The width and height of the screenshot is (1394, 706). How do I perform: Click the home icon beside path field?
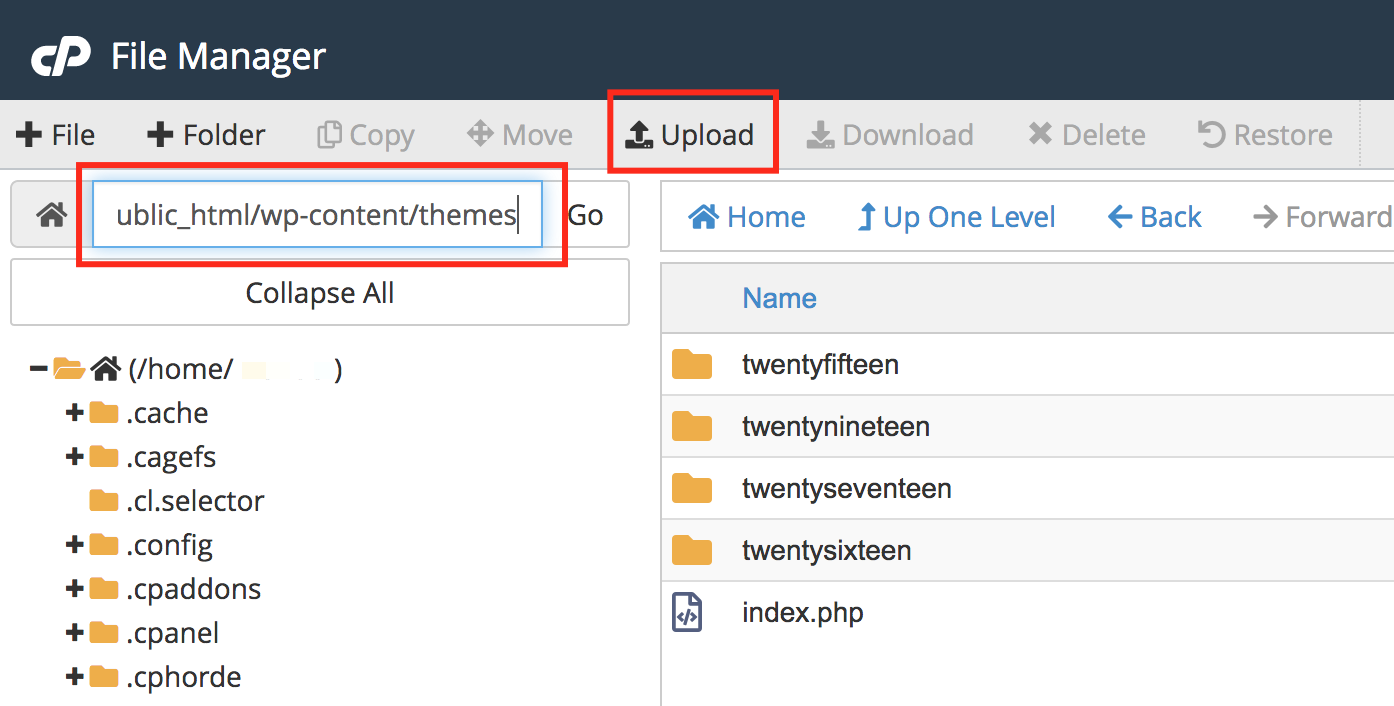tap(52, 214)
